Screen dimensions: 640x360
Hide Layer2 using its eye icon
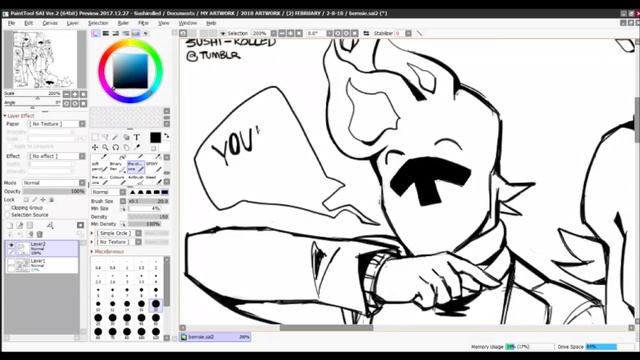pyautogui.click(x=11, y=245)
